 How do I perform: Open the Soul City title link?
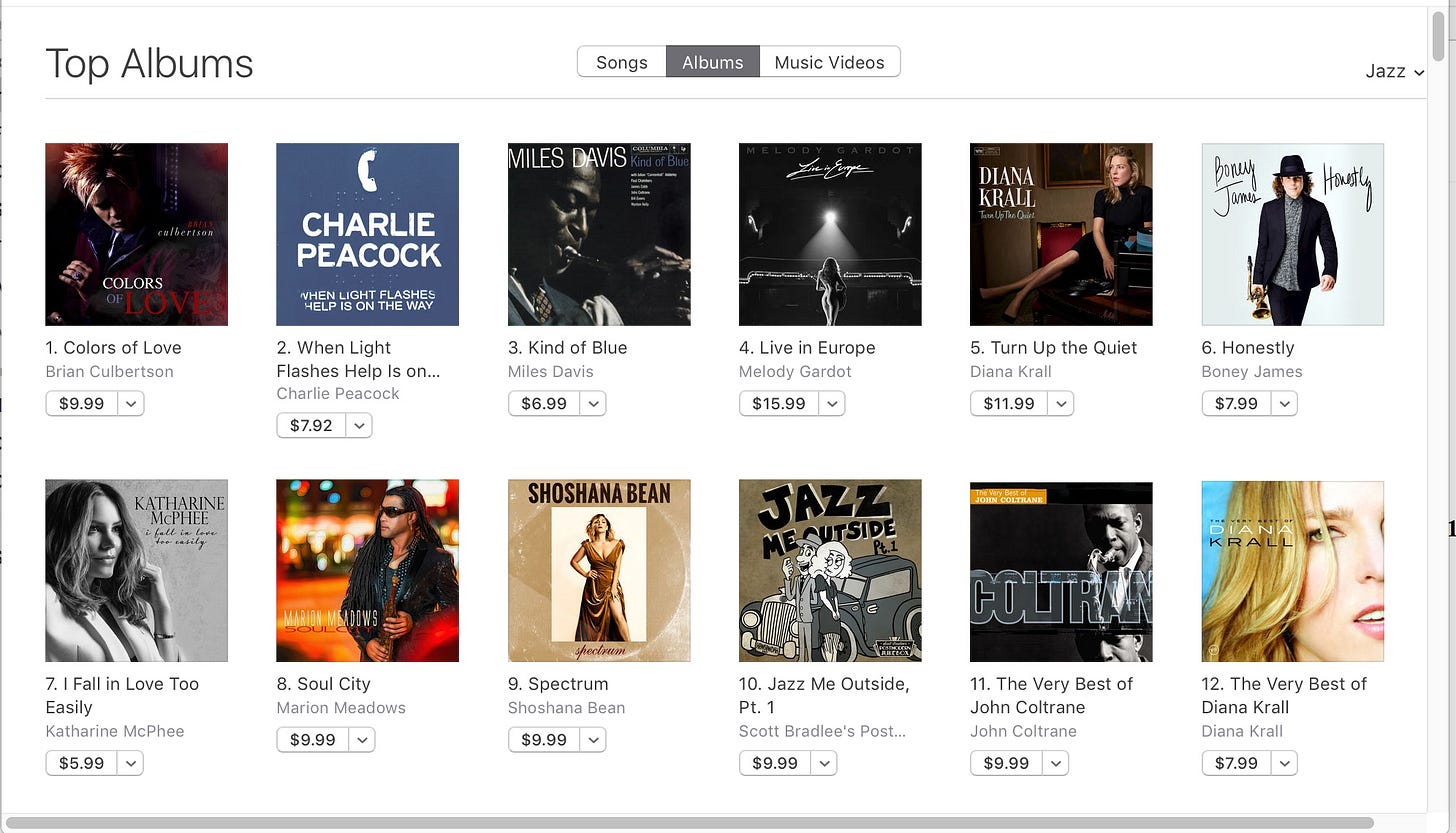pyautogui.click(x=324, y=684)
